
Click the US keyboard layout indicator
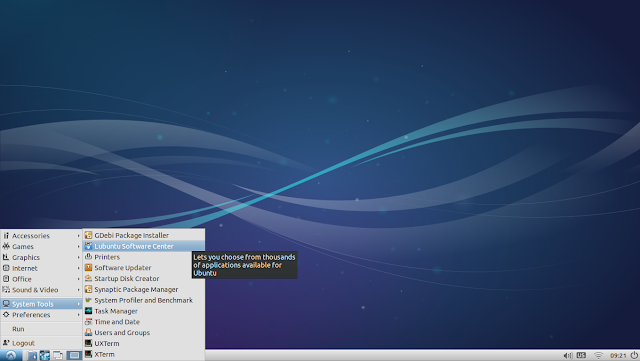click(581, 355)
